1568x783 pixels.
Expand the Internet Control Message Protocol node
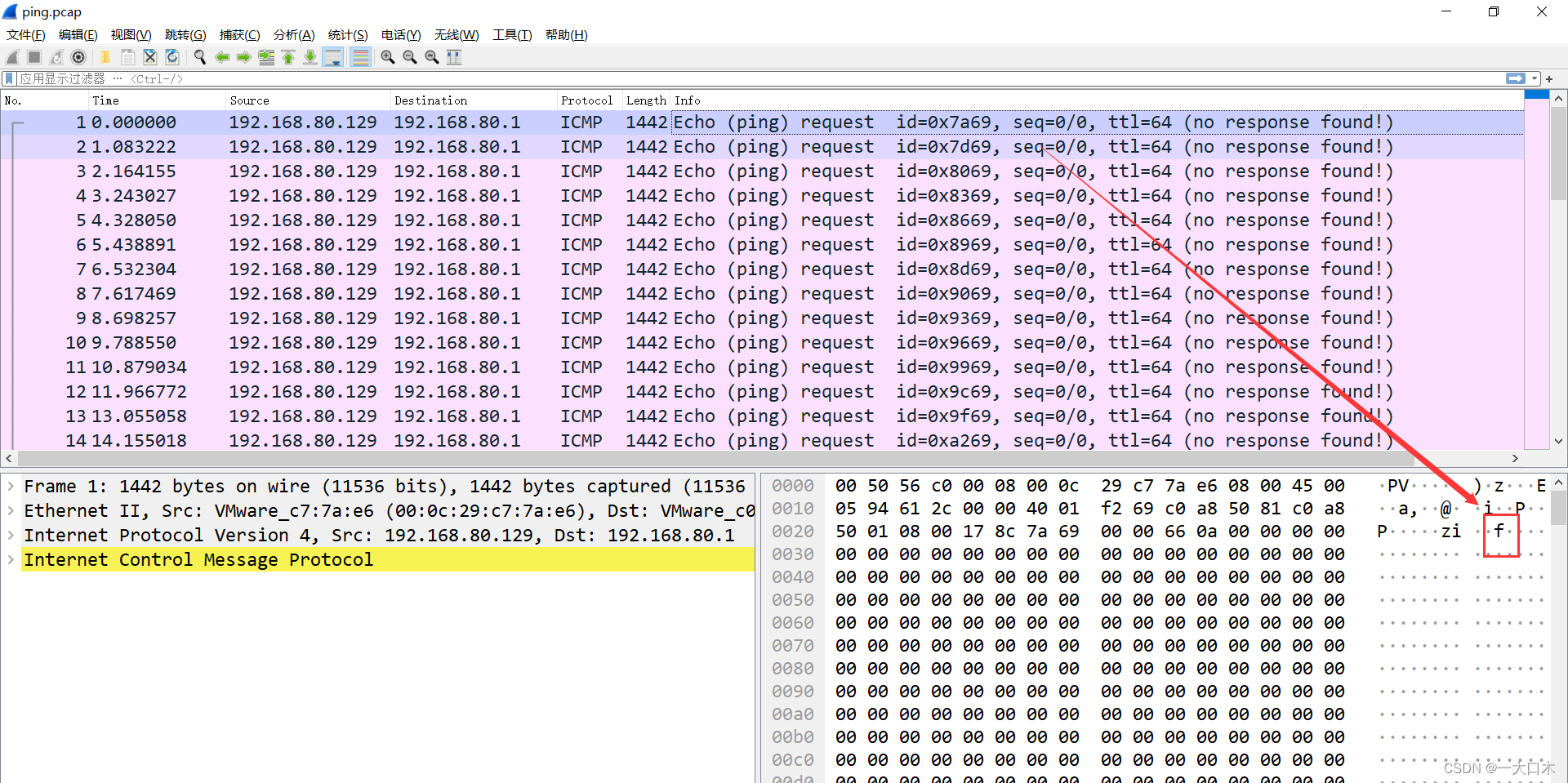[11, 559]
